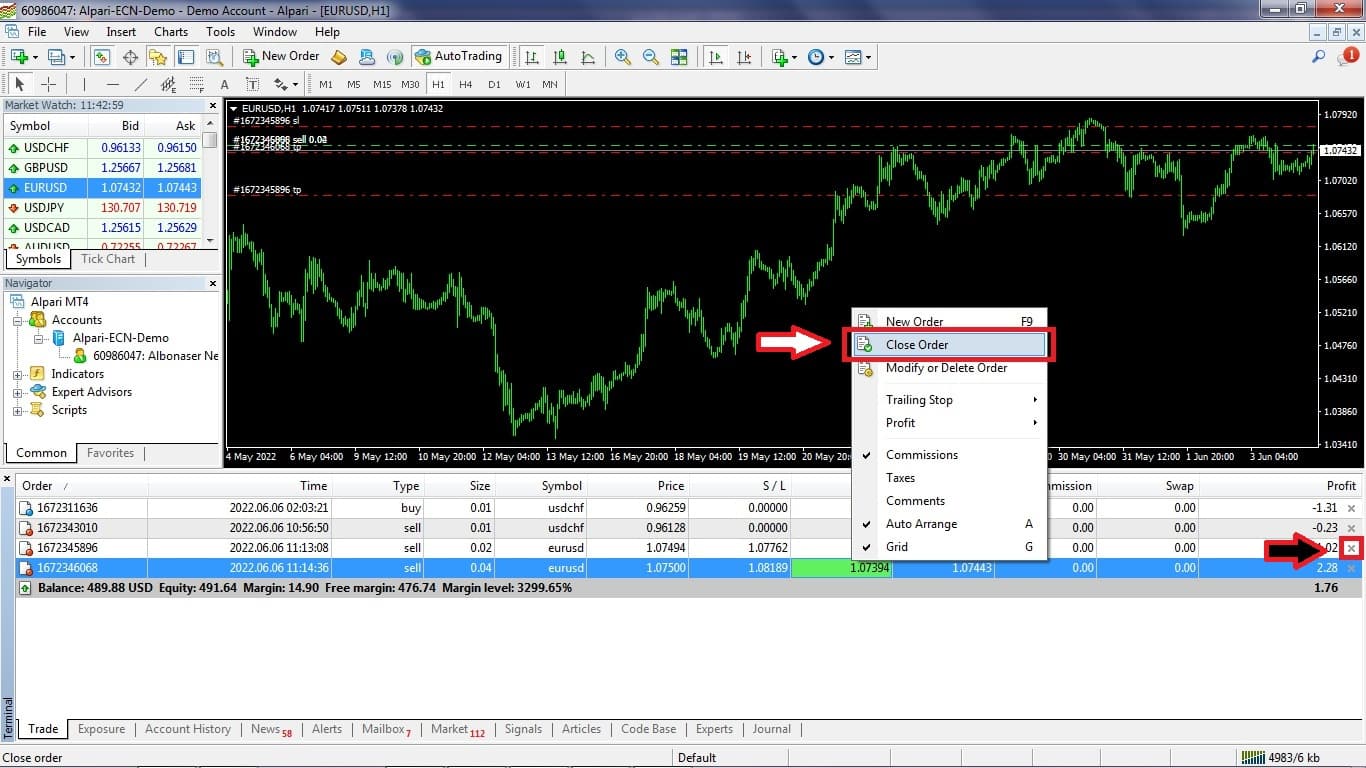Screen dimensions: 1366x768
Task: Toggle the AutoTrading button
Action: pyautogui.click(x=458, y=57)
